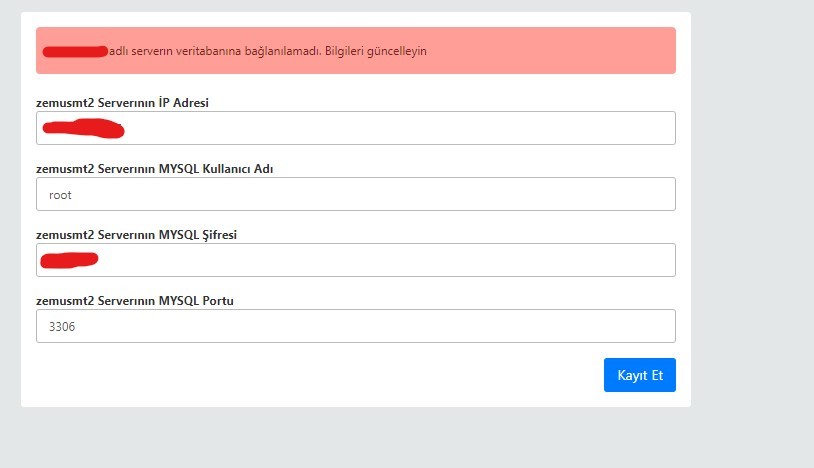Click the 'MYSQL Kullanıcı Adı' label text
Image resolution: width=814 pixels, height=468 pixels.
215,169
